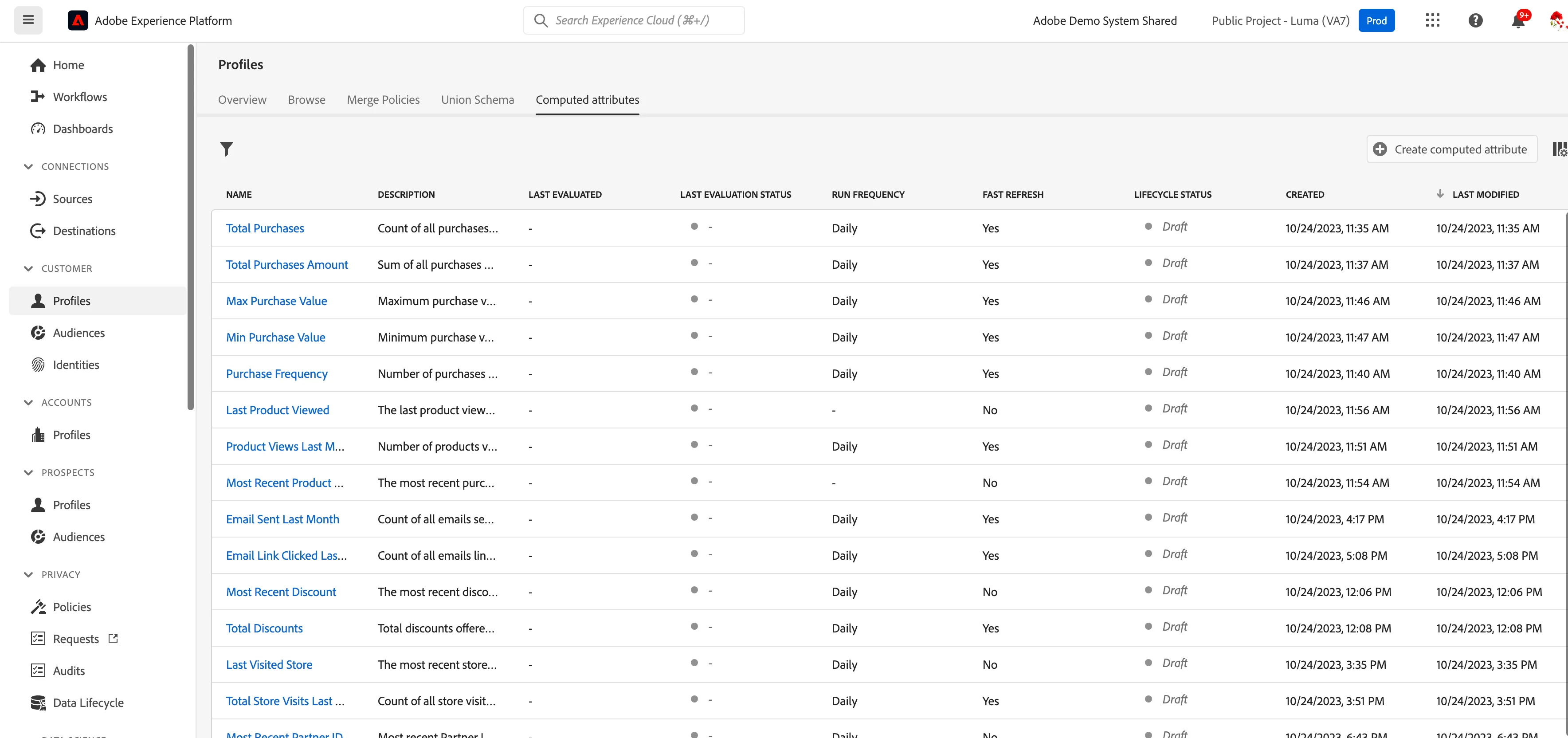This screenshot has width=1568, height=738.
Task: Open Total Purchases attribute link
Action: pyautogui.click(x=265, y=228)
